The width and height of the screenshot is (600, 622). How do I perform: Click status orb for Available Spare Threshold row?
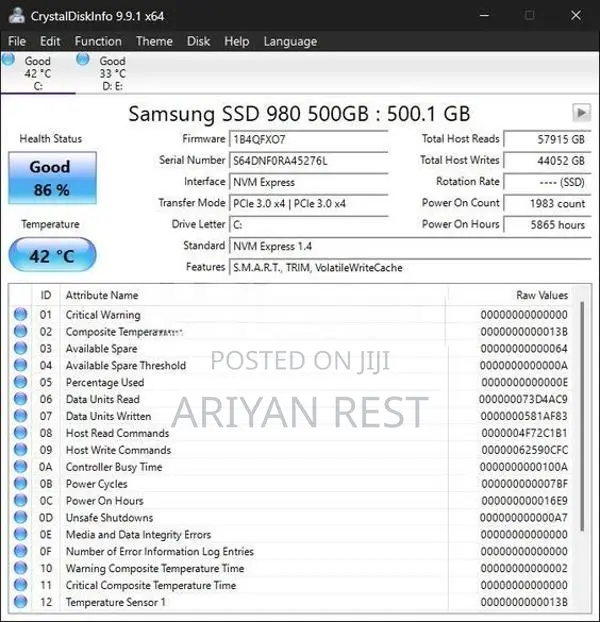[21, 365]
